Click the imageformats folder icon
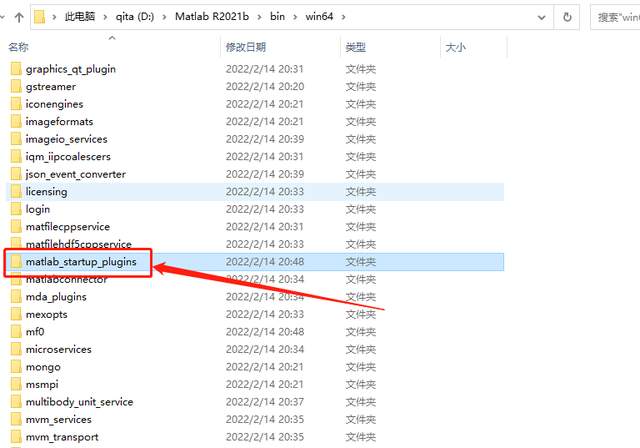Screen dimensions: 640x448 pyautogui.click(x=16, y=122)
